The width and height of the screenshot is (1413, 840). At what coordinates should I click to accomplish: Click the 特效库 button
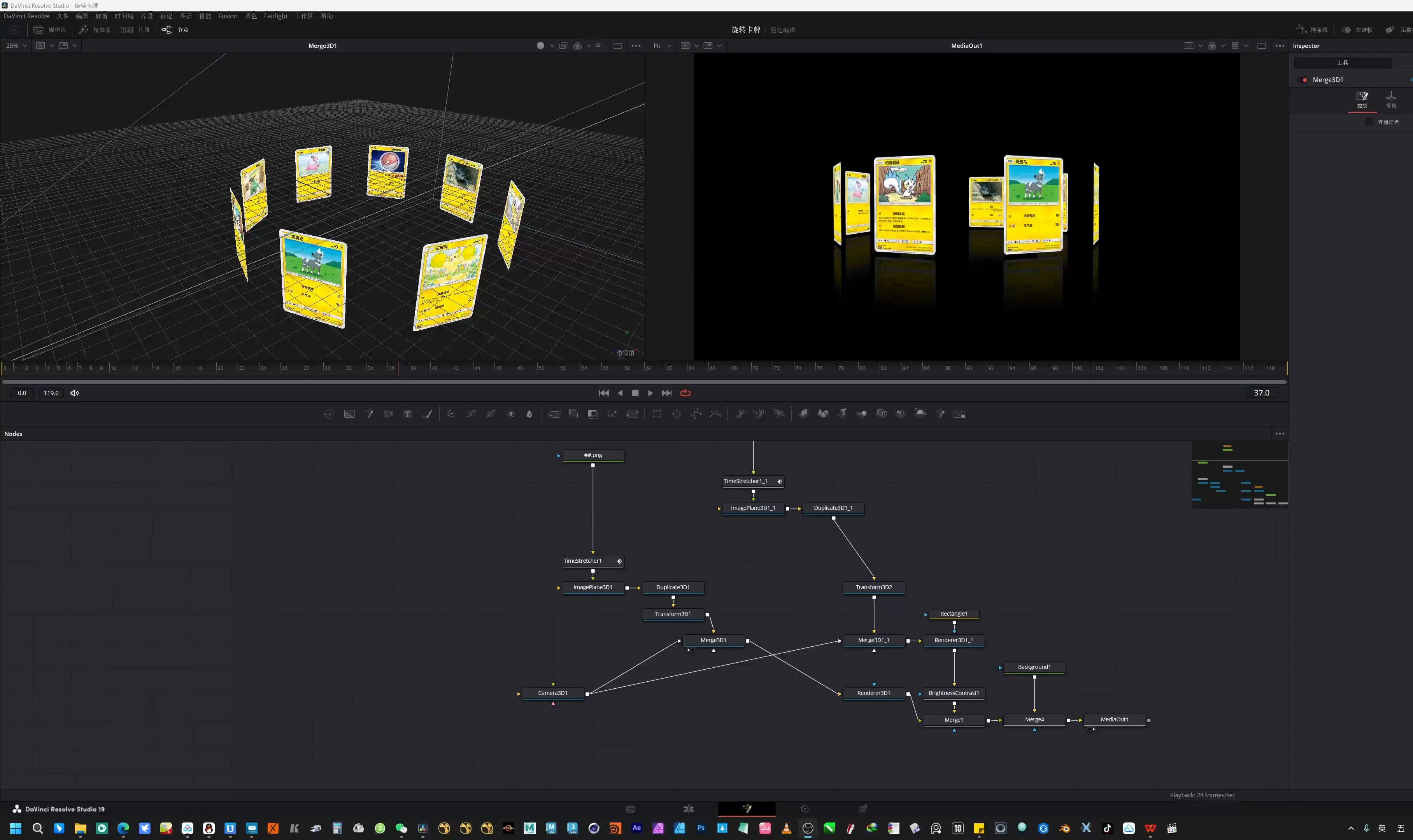(95, 30)
